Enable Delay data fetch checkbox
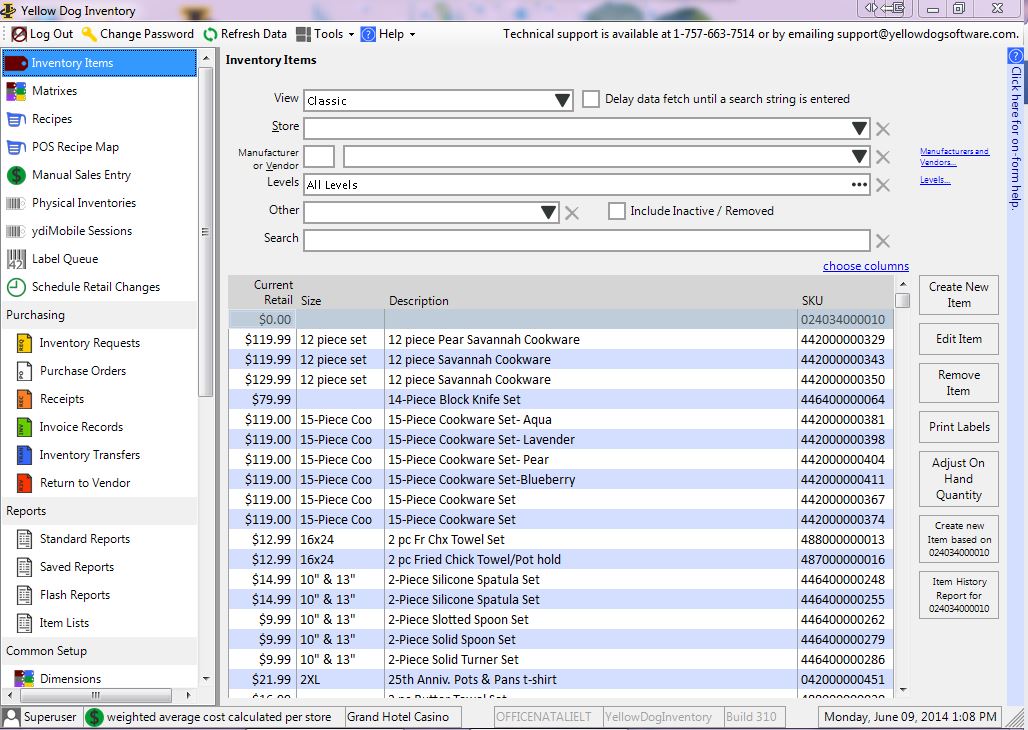Viewport: 1028px width, 730px height. click(591, 99)
